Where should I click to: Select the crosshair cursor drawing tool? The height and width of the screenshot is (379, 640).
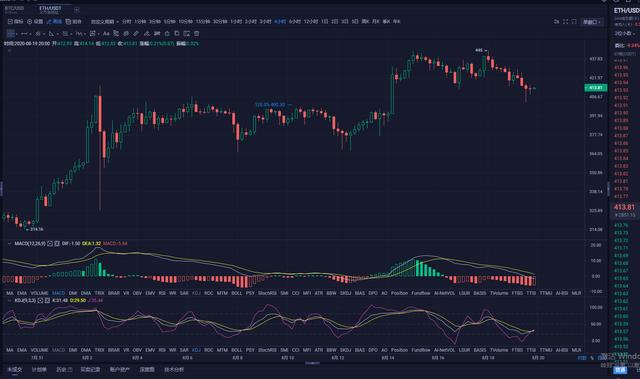pyautogui.click(x=11, y=33)
